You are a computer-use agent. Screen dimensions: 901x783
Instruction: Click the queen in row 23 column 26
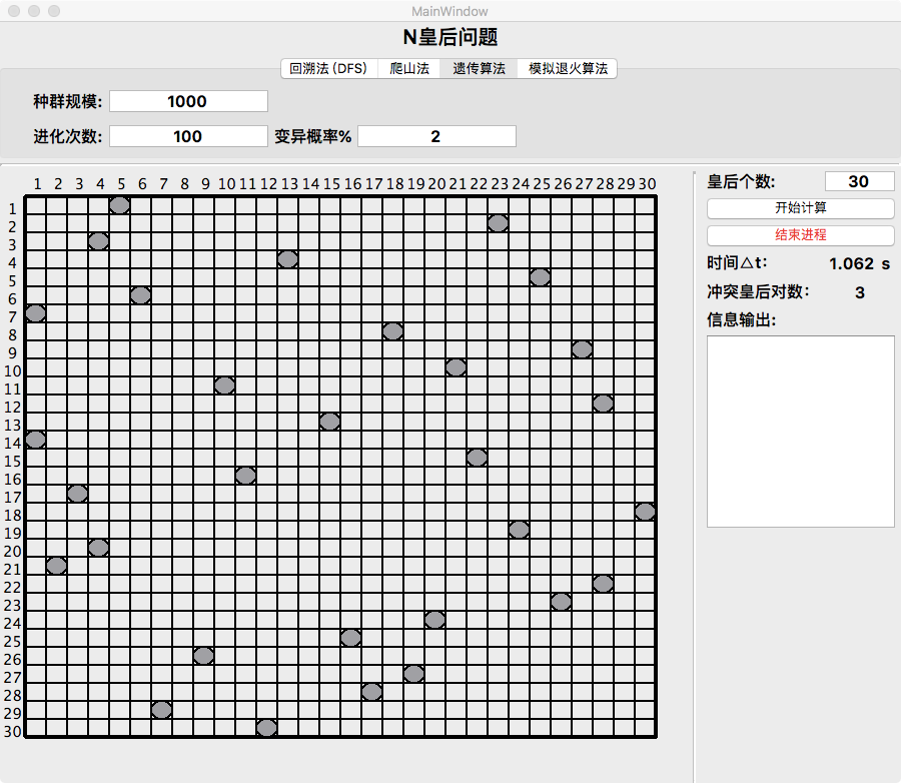pyautogui.click(x=561, y=601)
